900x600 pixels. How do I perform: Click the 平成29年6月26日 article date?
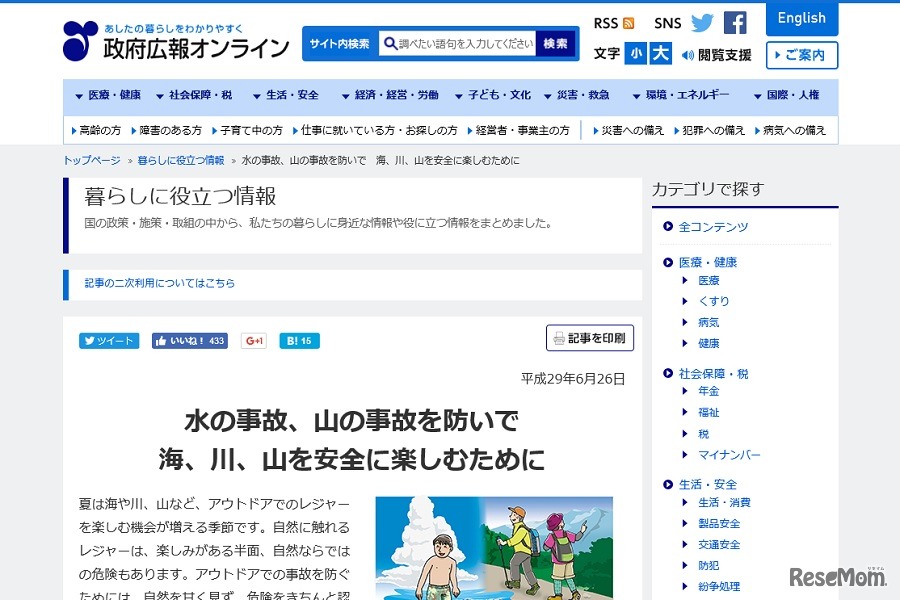573,379
